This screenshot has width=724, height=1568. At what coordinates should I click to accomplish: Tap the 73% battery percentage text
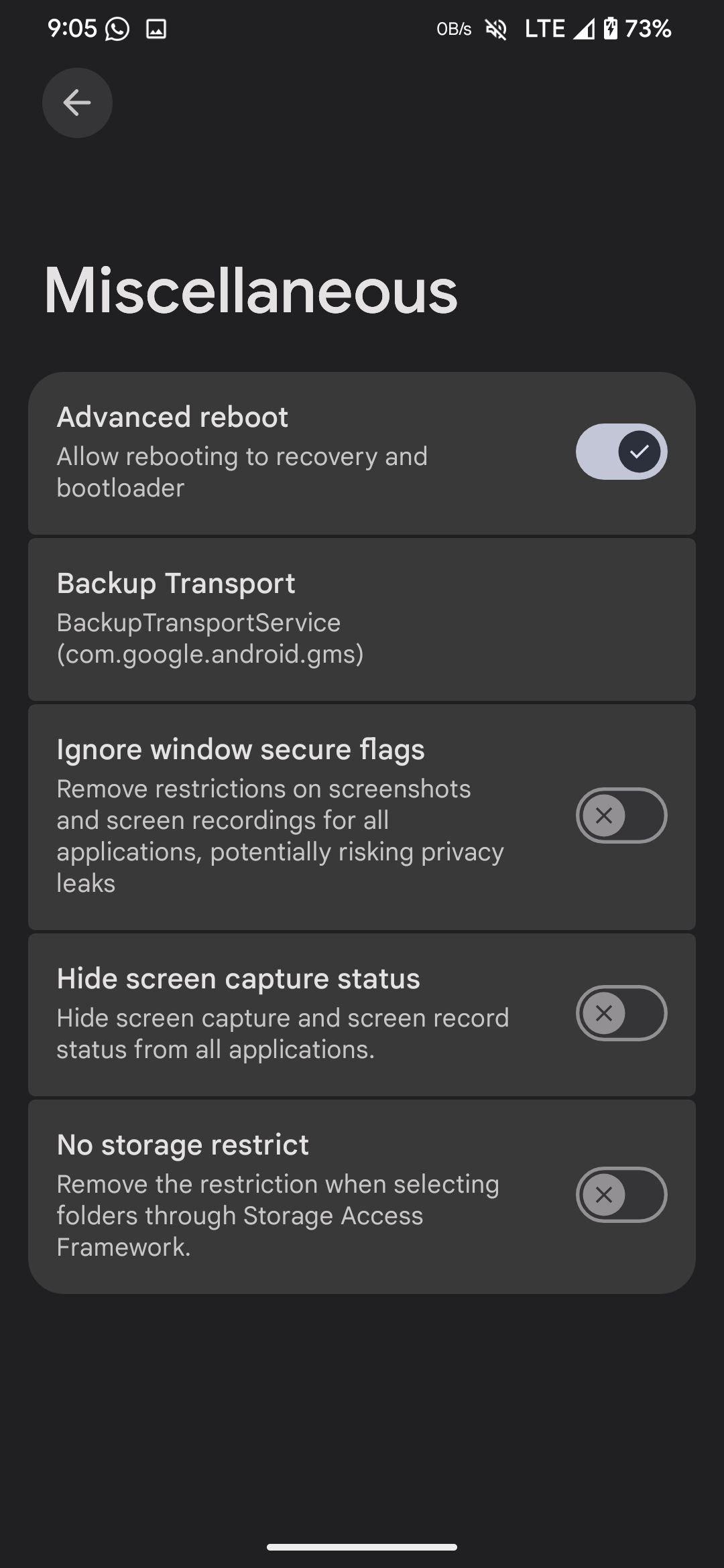(648, 29)
